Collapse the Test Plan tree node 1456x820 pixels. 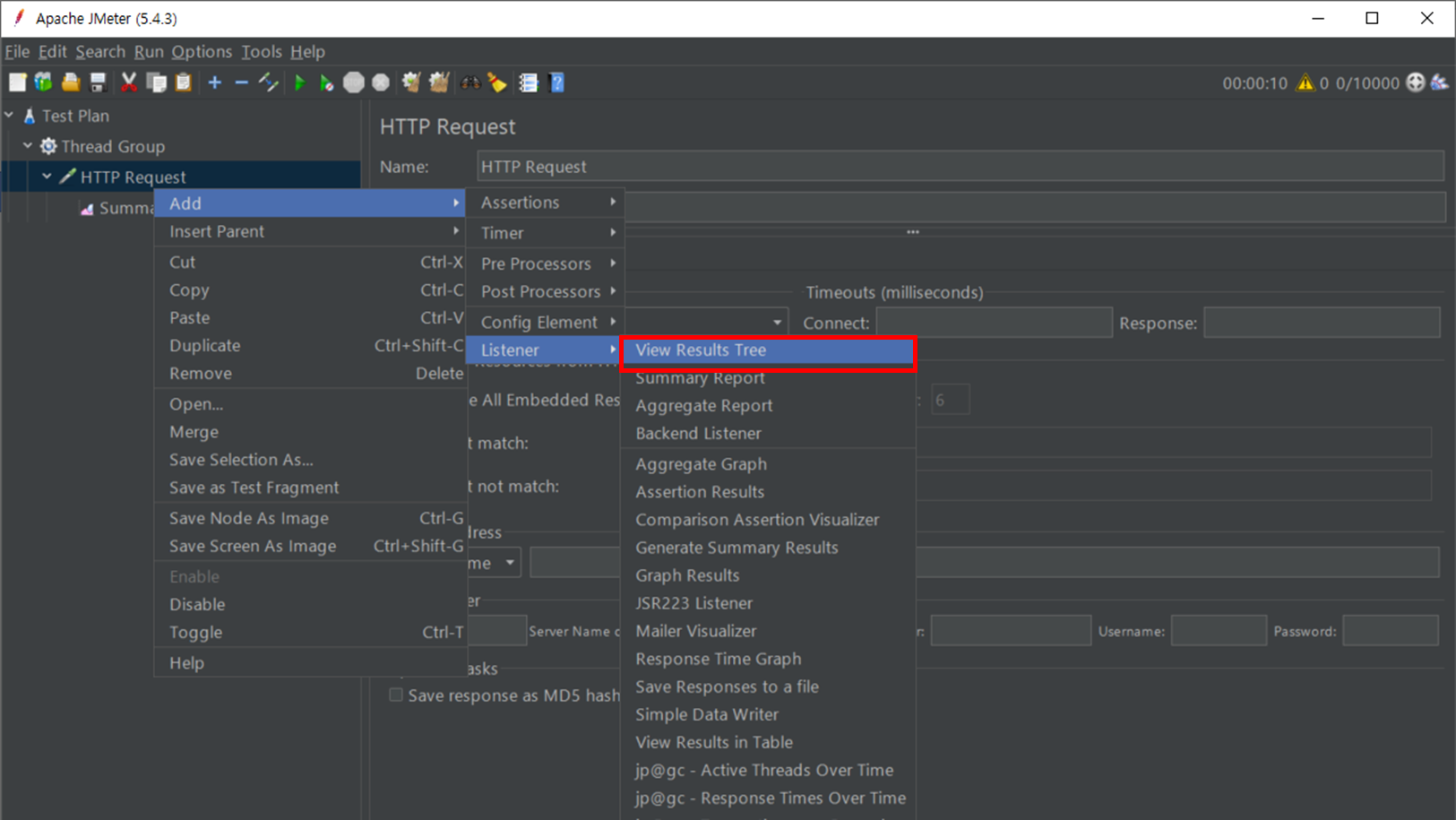pos(9,115)
